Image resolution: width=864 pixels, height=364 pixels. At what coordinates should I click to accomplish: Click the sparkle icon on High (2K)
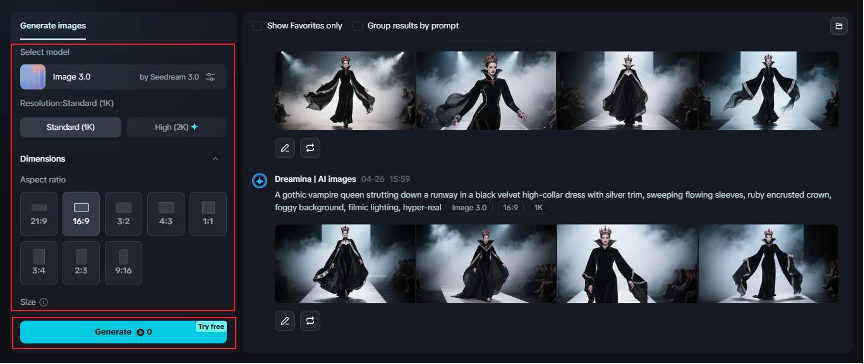point(195,127)
